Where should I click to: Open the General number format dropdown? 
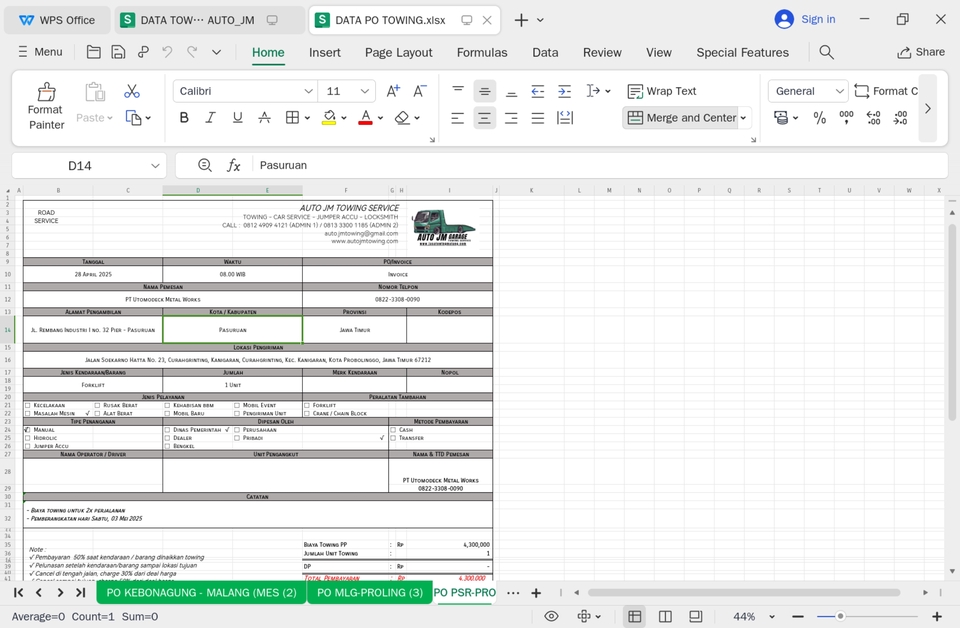(x=839, y=91)
